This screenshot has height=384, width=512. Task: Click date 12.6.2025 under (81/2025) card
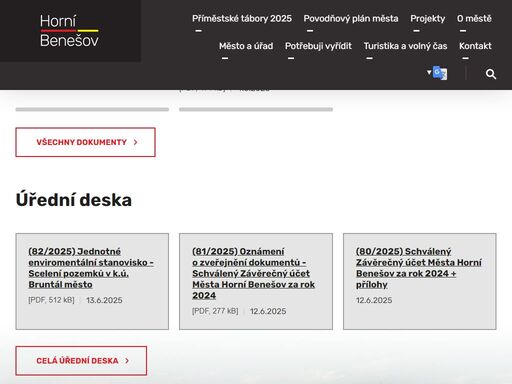[x=268, y=311]
